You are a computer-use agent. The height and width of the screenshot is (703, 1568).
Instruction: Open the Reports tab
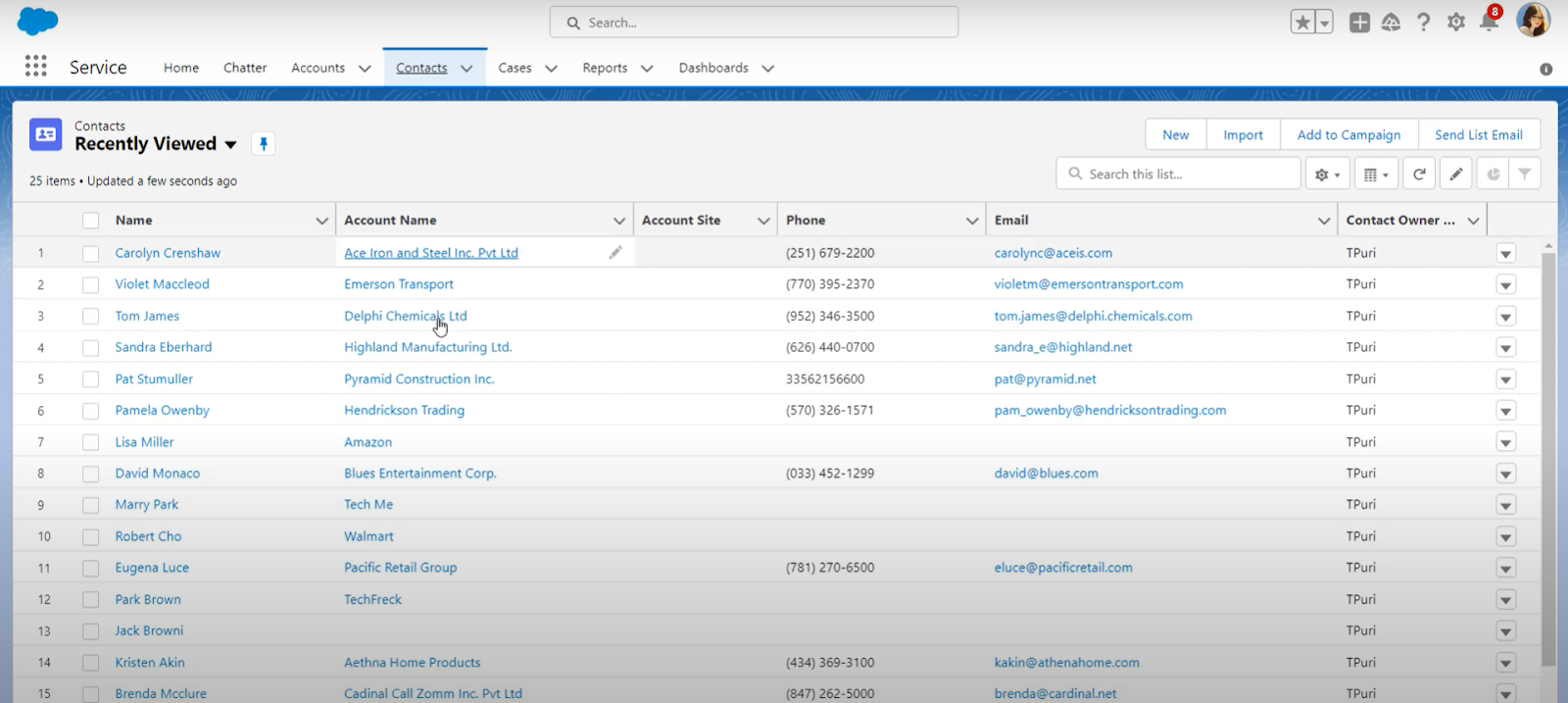click(x=605, y=68)
